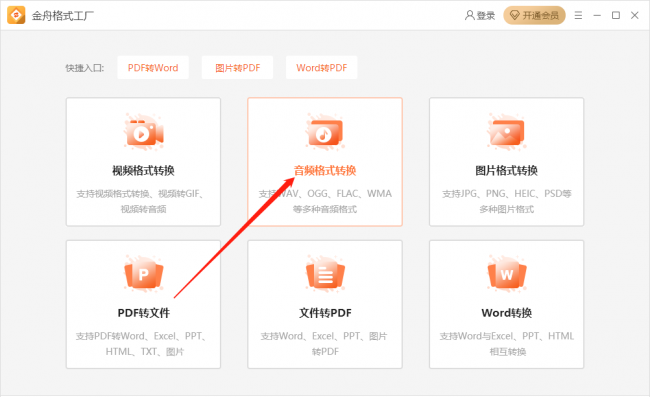Select the PDF转文件 title

(x=143, y=313)
